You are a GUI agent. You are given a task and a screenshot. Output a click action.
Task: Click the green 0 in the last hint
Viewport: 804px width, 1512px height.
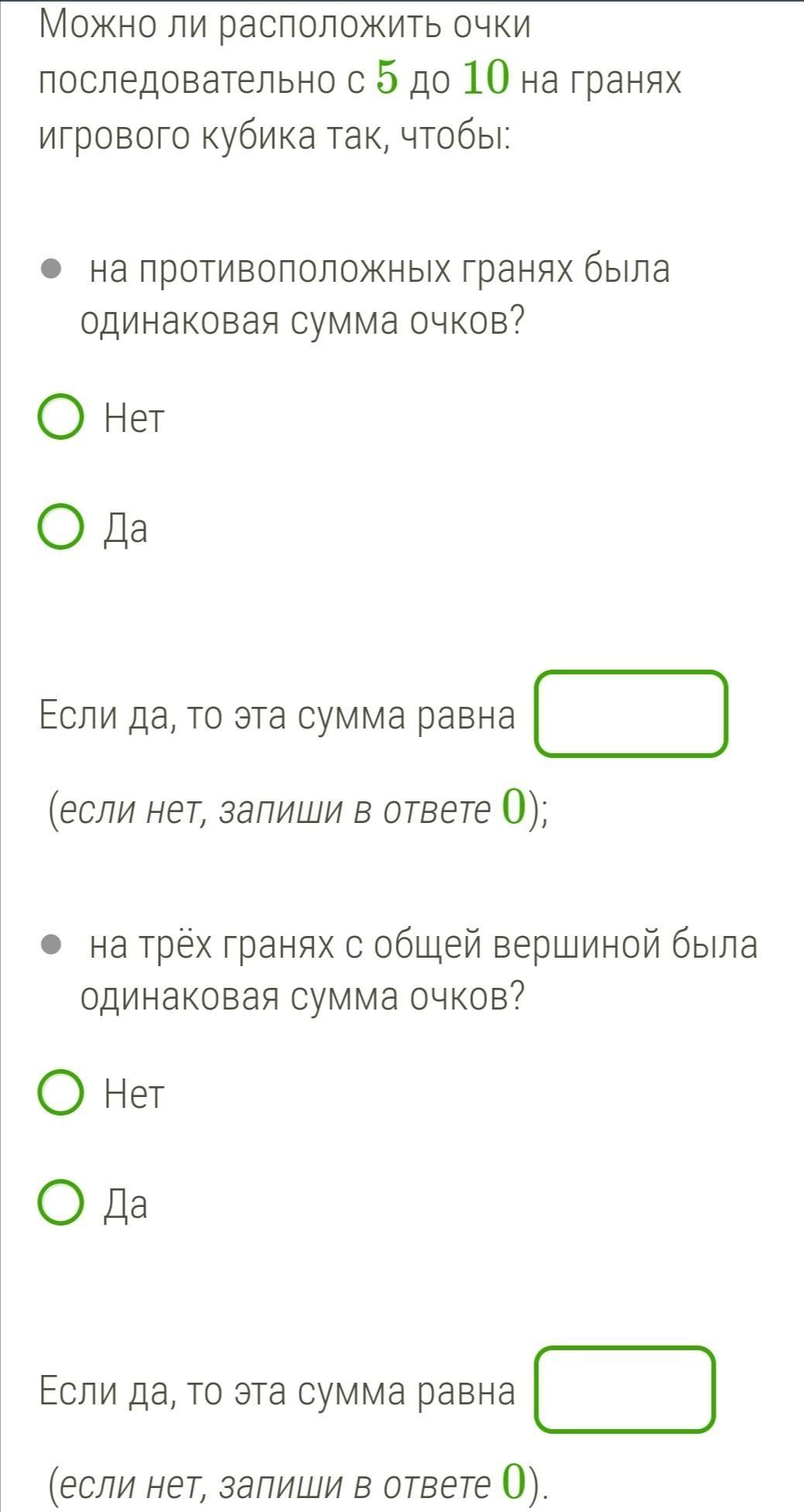click(514, 1483)
